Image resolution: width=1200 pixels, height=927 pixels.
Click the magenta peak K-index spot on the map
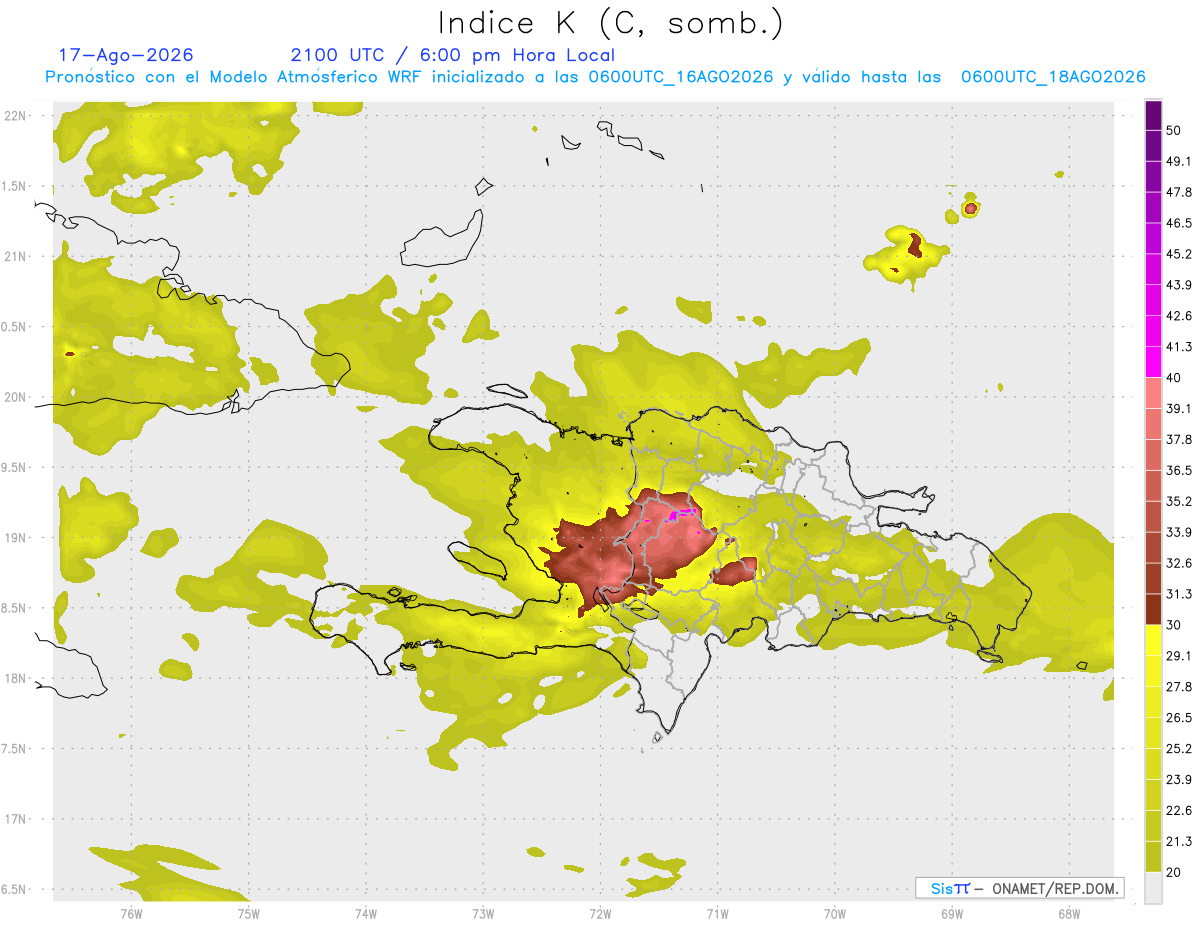683,514
